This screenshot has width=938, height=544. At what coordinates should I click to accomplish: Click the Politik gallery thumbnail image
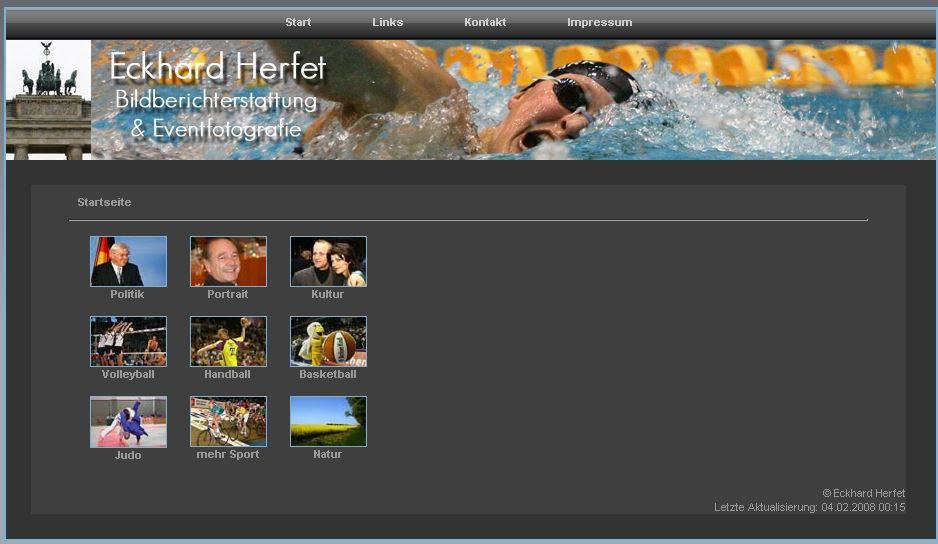pyautogui.click(x=128, y=262)
